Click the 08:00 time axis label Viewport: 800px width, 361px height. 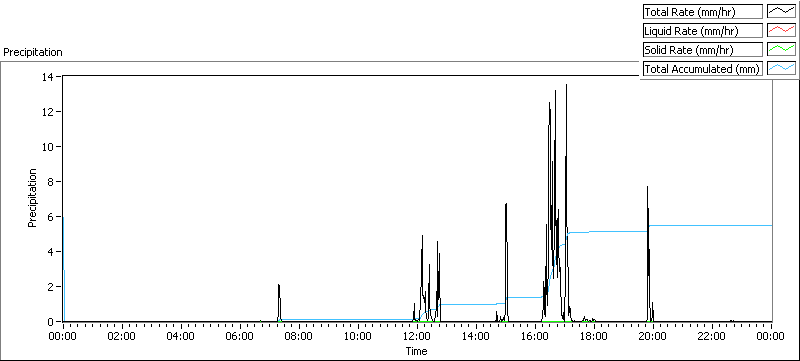click(299, 336)
